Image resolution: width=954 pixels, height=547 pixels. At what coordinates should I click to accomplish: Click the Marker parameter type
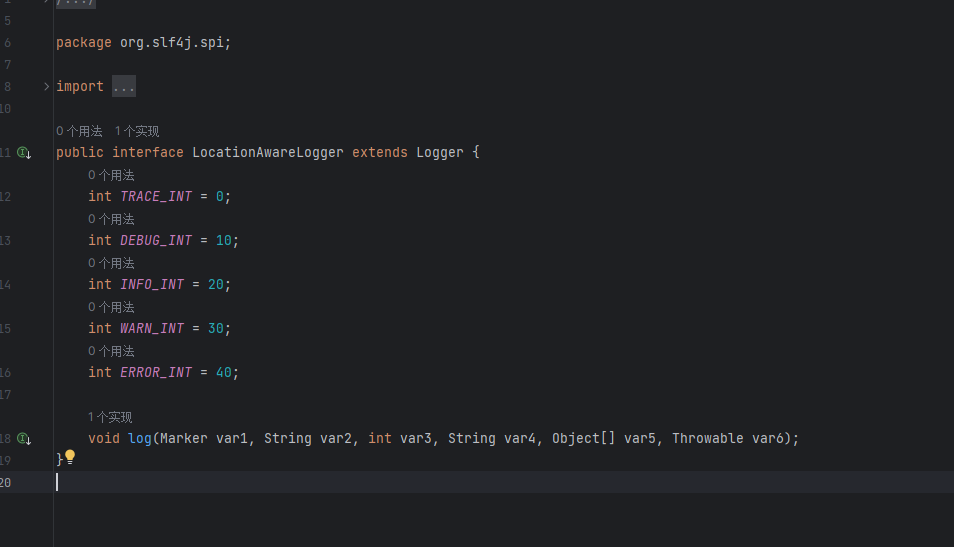183,438
